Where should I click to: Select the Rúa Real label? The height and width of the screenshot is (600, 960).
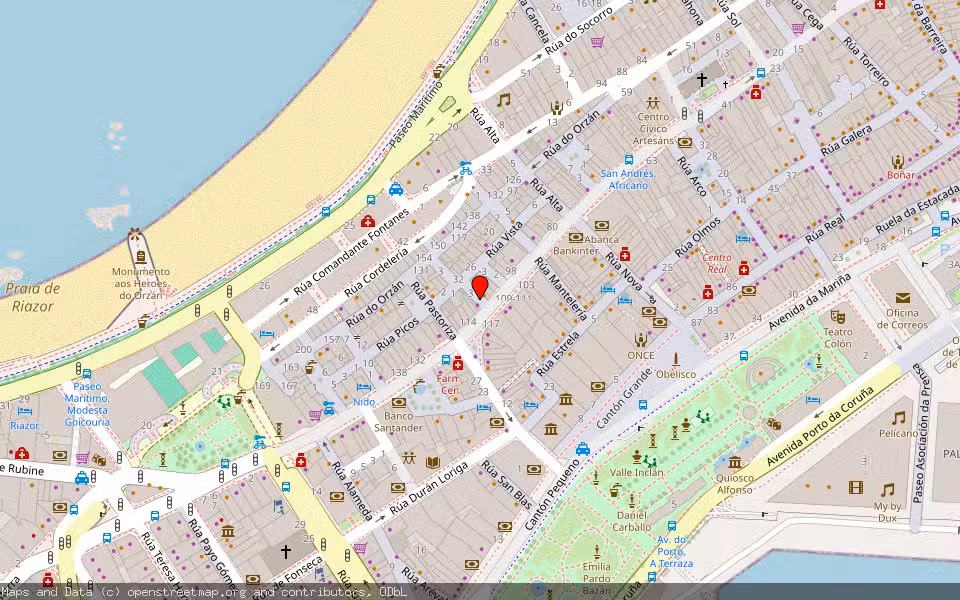pos(825,229)
